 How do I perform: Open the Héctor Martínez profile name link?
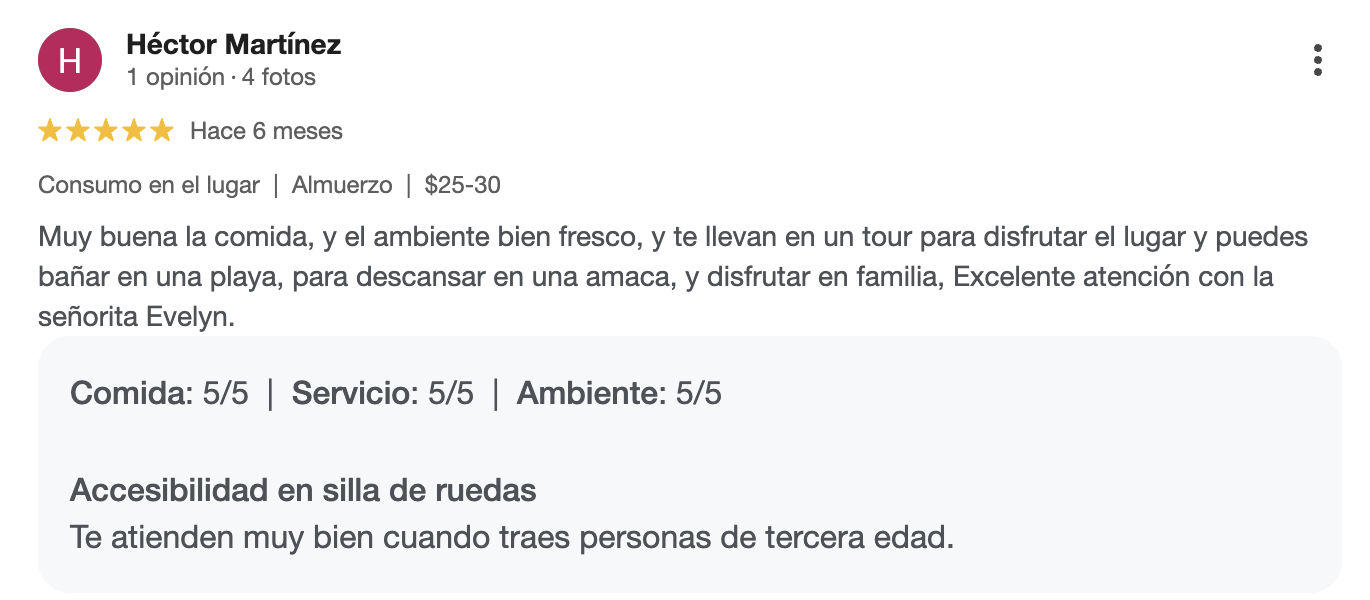pos(234,44)
